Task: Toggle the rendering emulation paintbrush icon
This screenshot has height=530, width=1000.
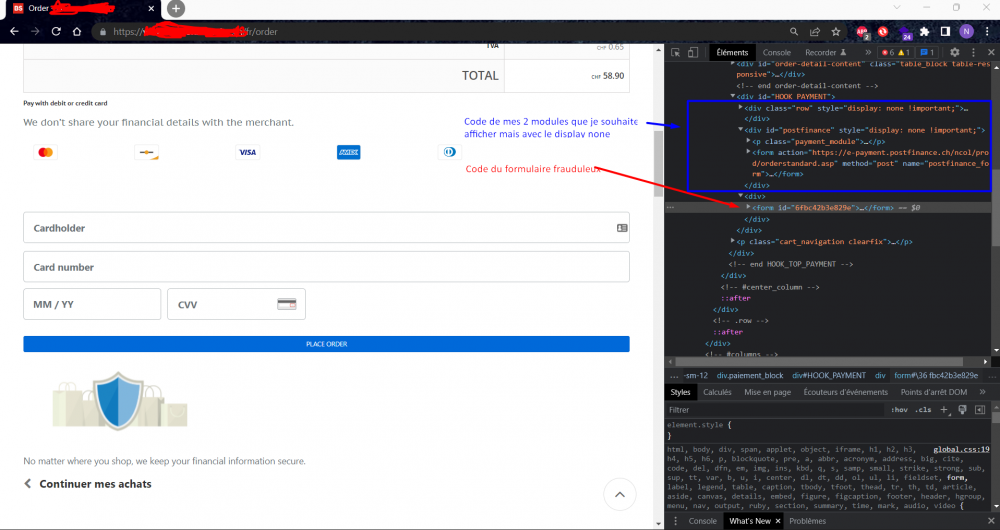Action: click(x=962, y=409)
